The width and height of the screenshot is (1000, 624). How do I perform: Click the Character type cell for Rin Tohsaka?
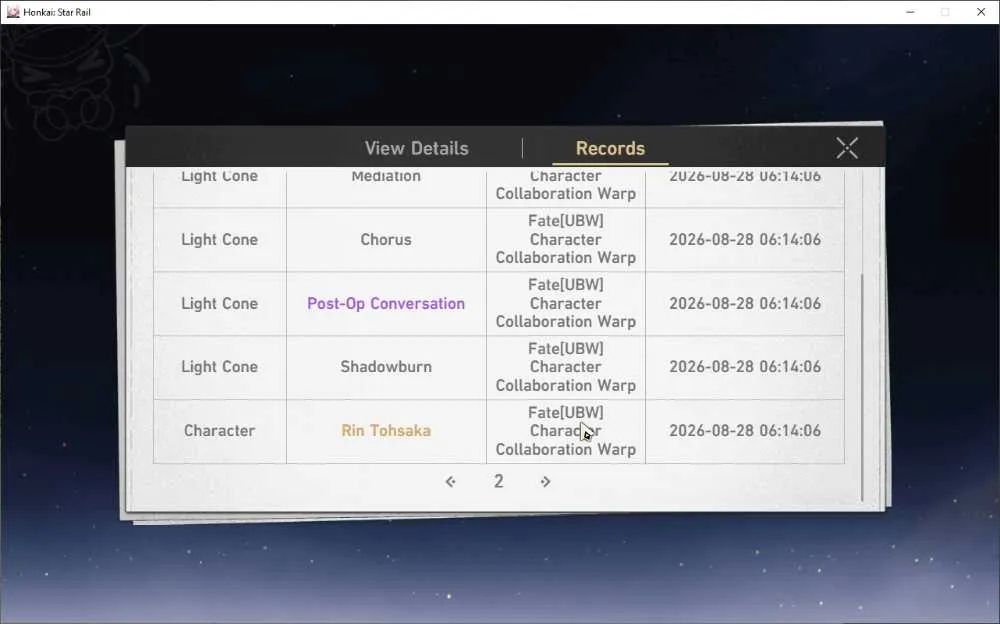pos(219,431)
